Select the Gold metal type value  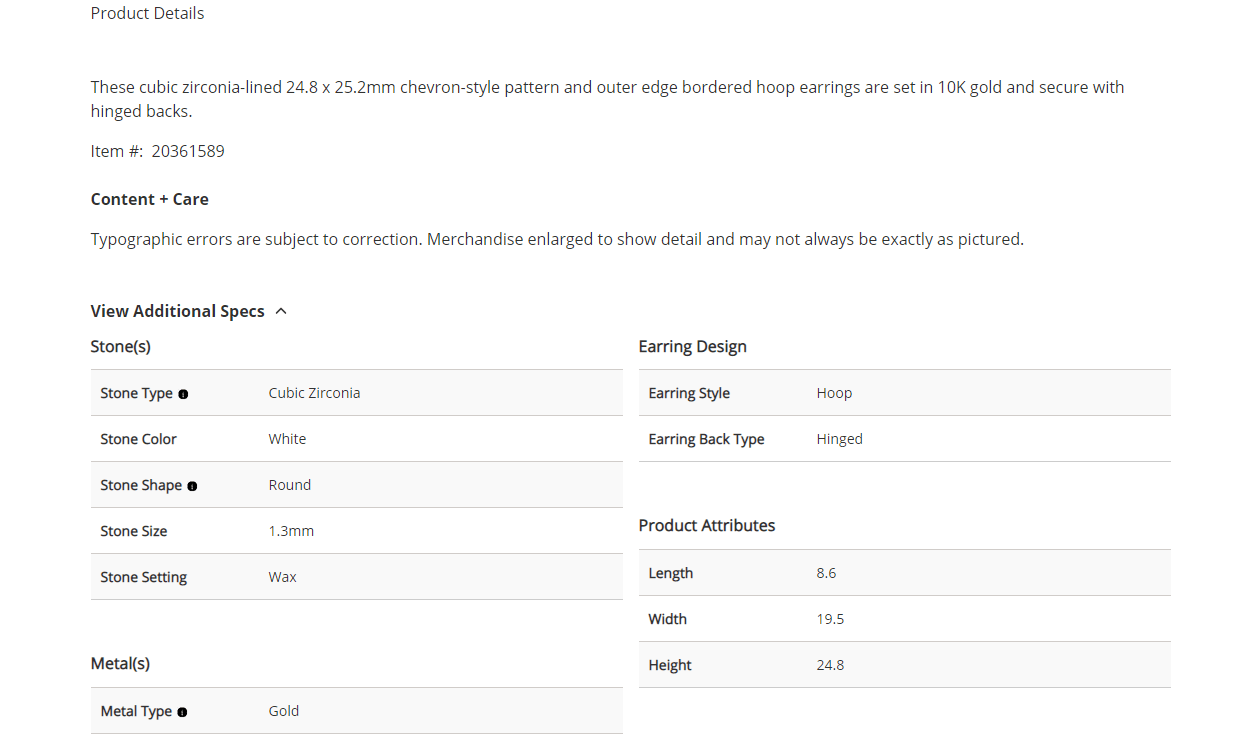pos(283,711)
